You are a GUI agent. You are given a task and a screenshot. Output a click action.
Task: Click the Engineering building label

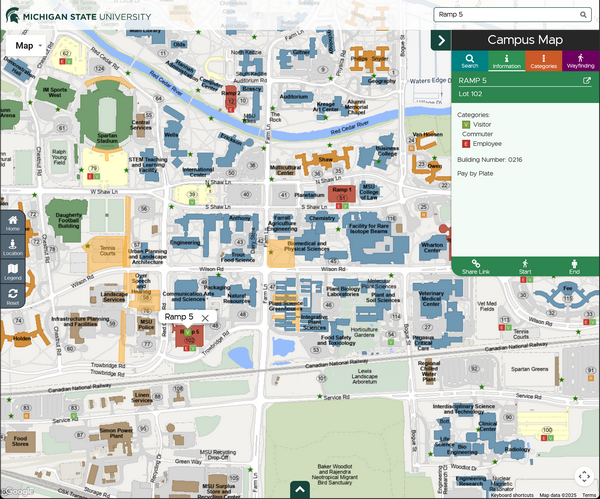click(186, 242)
